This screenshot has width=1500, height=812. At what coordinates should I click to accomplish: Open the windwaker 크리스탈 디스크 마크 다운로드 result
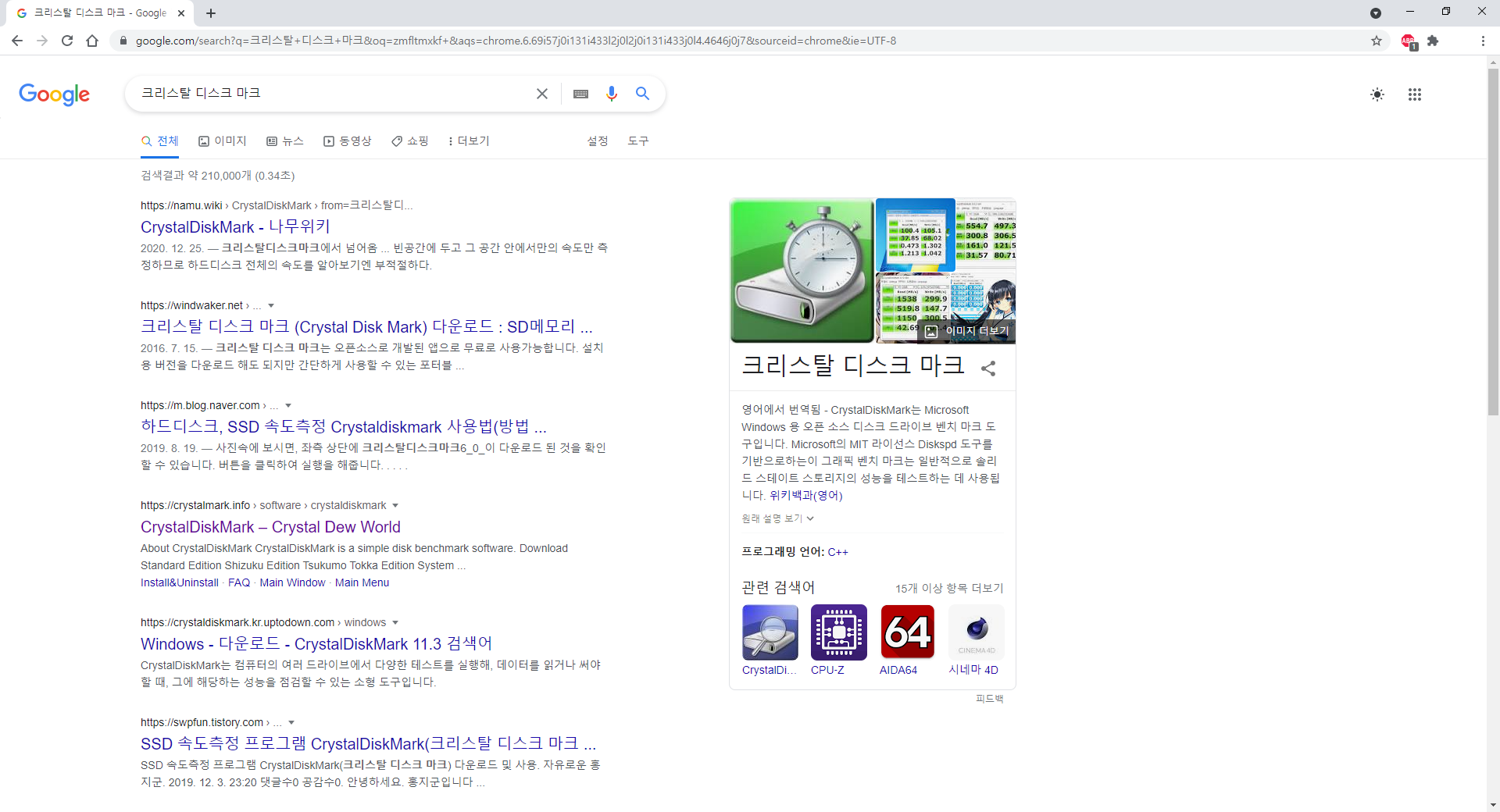tap(366, 327)
